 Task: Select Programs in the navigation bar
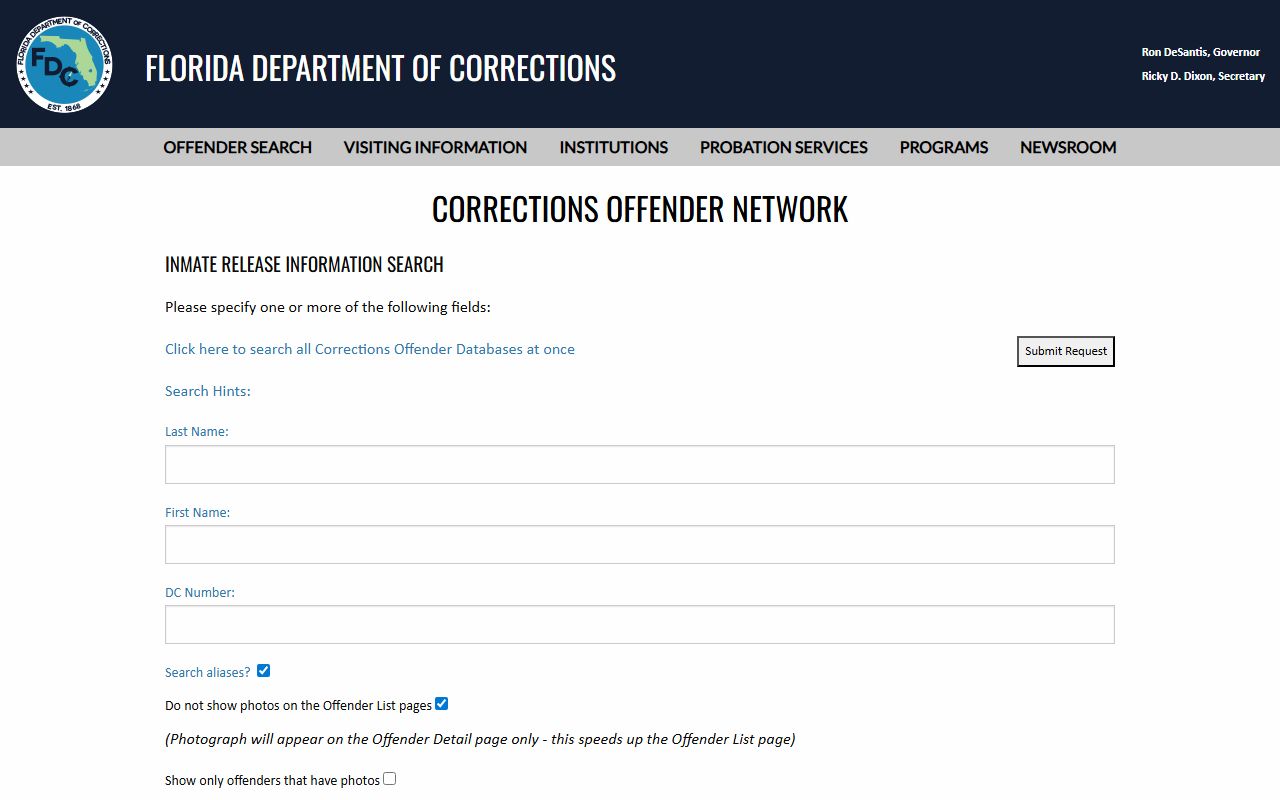(x=944, y=147)
